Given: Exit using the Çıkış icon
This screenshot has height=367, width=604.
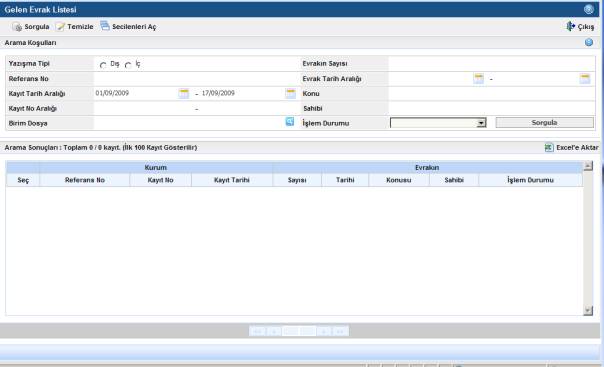Looking at the screenshot, I should [x=570, y=26].
